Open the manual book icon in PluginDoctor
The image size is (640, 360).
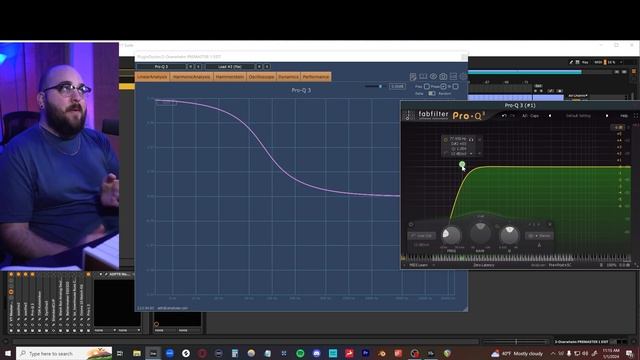[423, 77]
